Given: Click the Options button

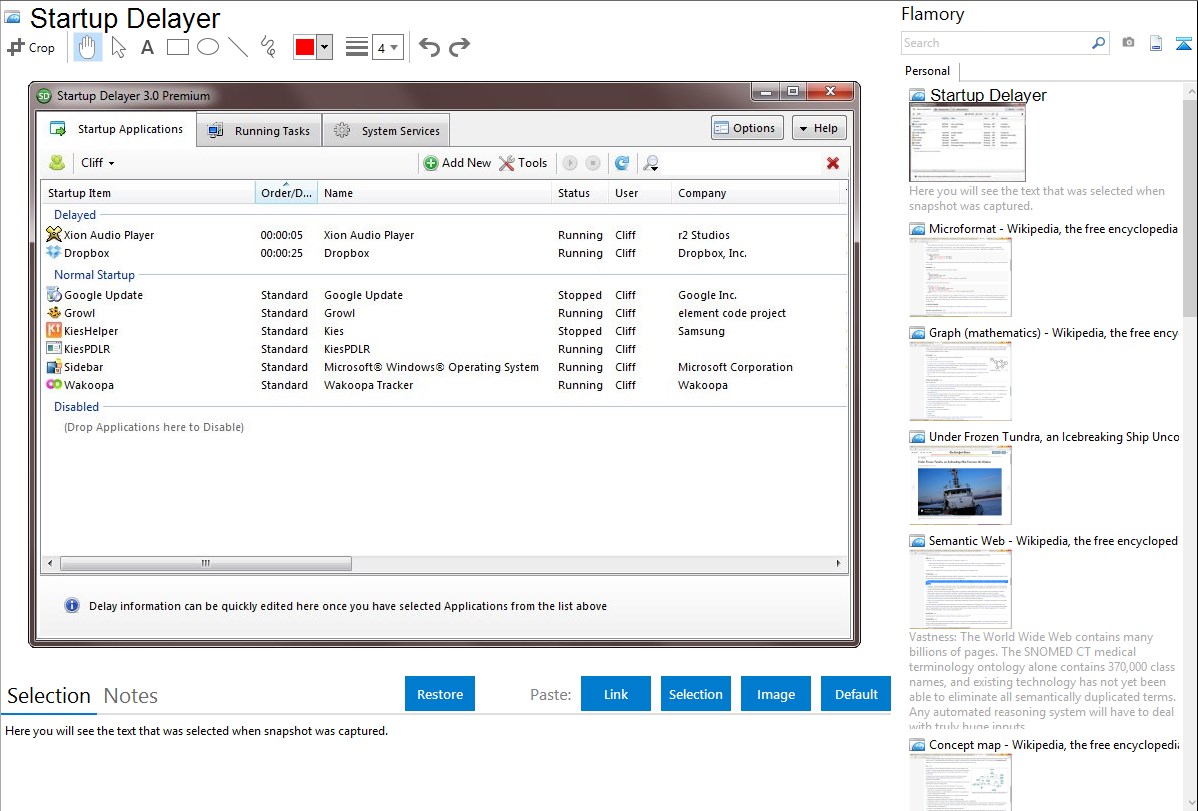Looking at the screenshot, I should (746, 128).
